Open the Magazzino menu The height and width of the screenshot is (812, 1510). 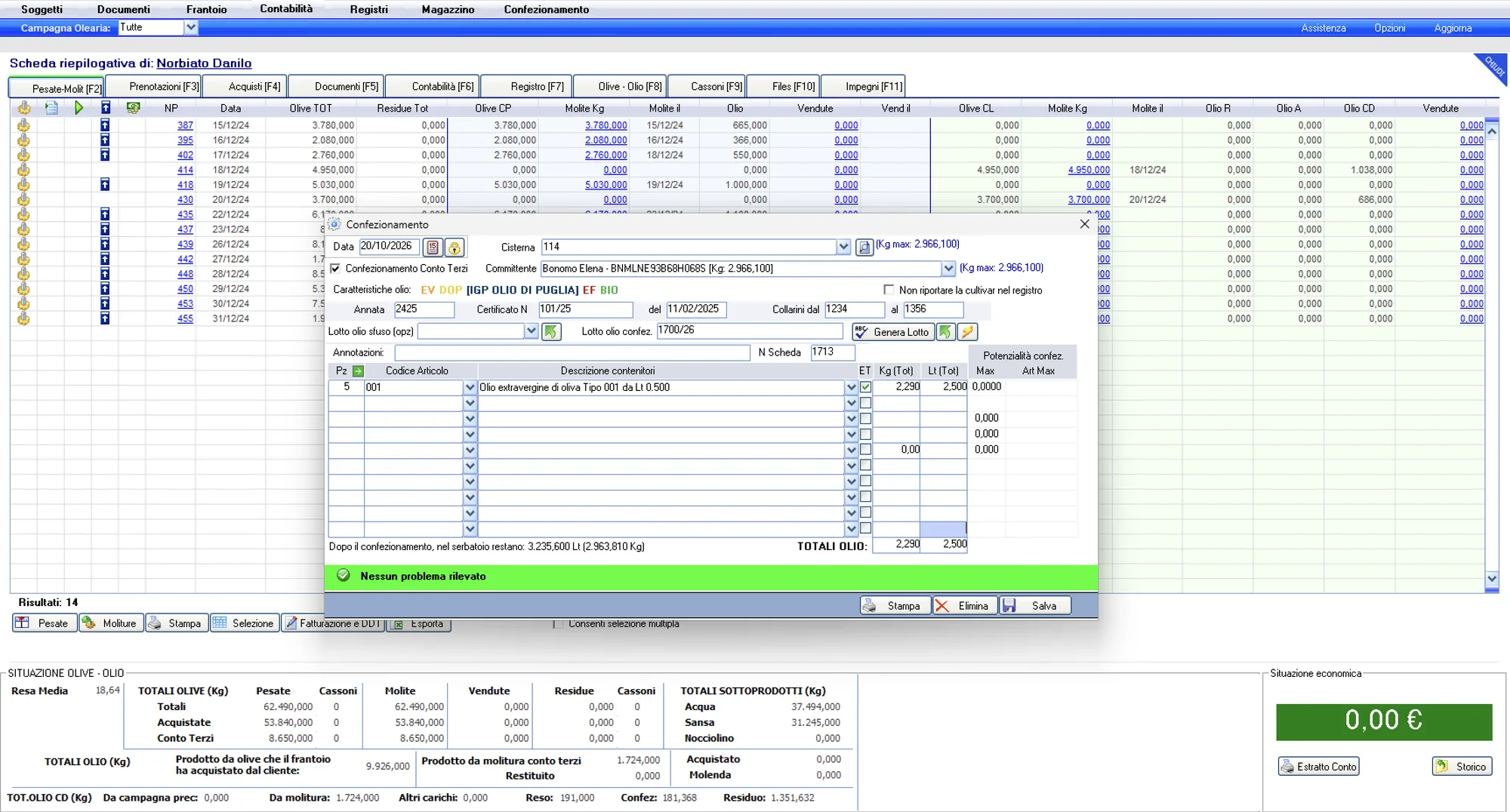point(448,9)
